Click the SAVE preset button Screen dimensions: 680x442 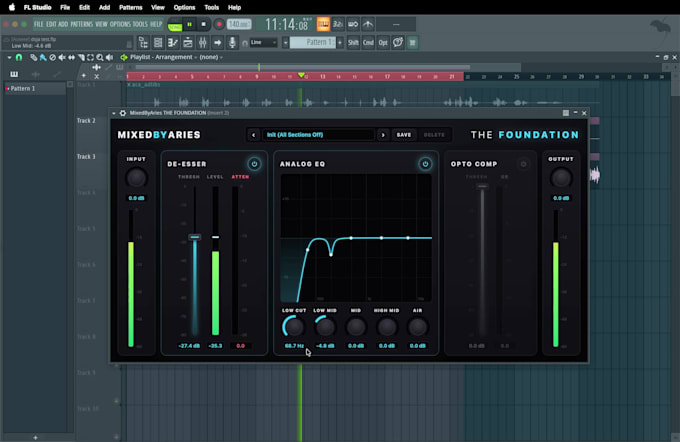(x=404, y=135)
